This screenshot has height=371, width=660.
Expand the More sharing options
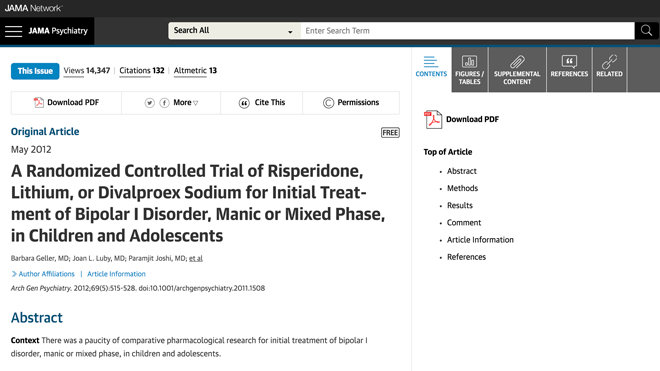click(x=186, y=102)
